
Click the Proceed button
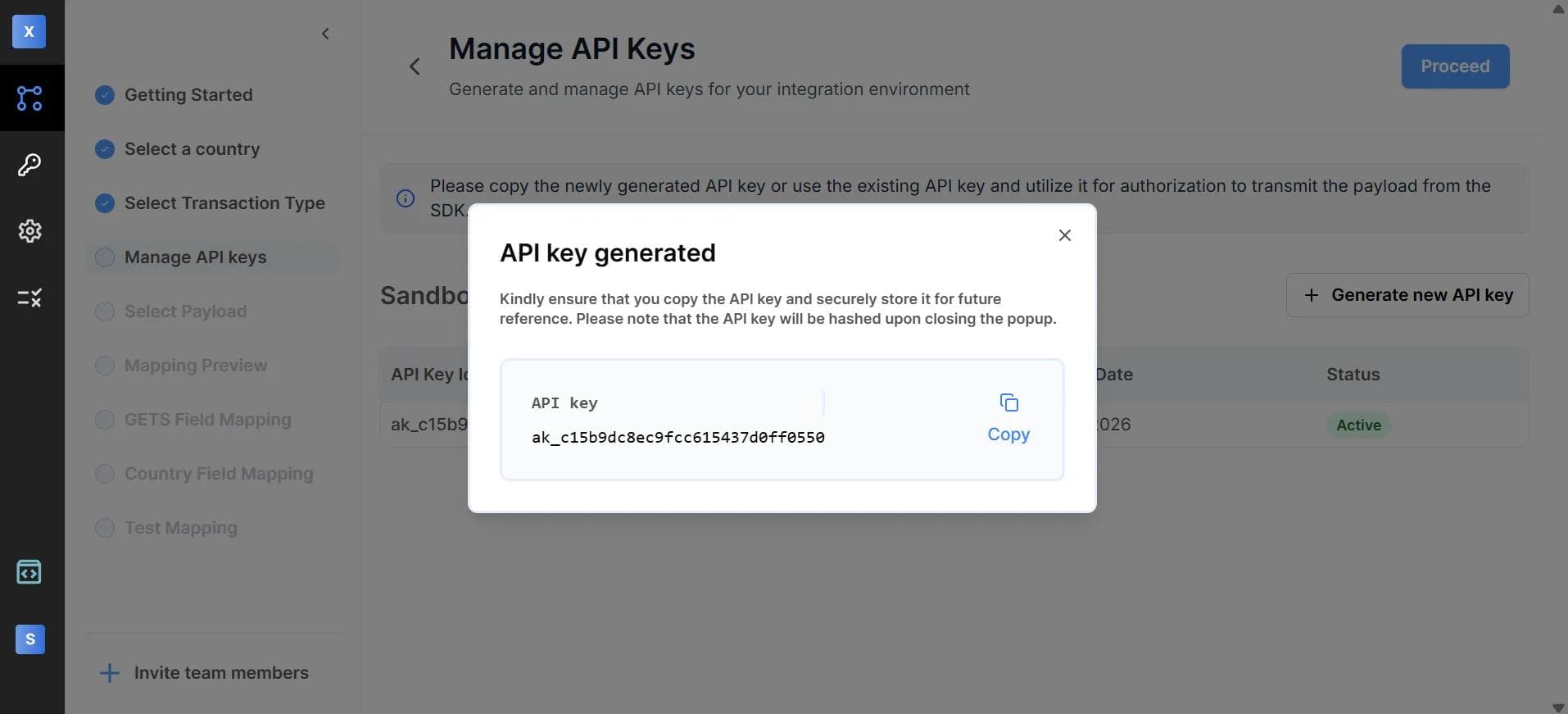1455,66
